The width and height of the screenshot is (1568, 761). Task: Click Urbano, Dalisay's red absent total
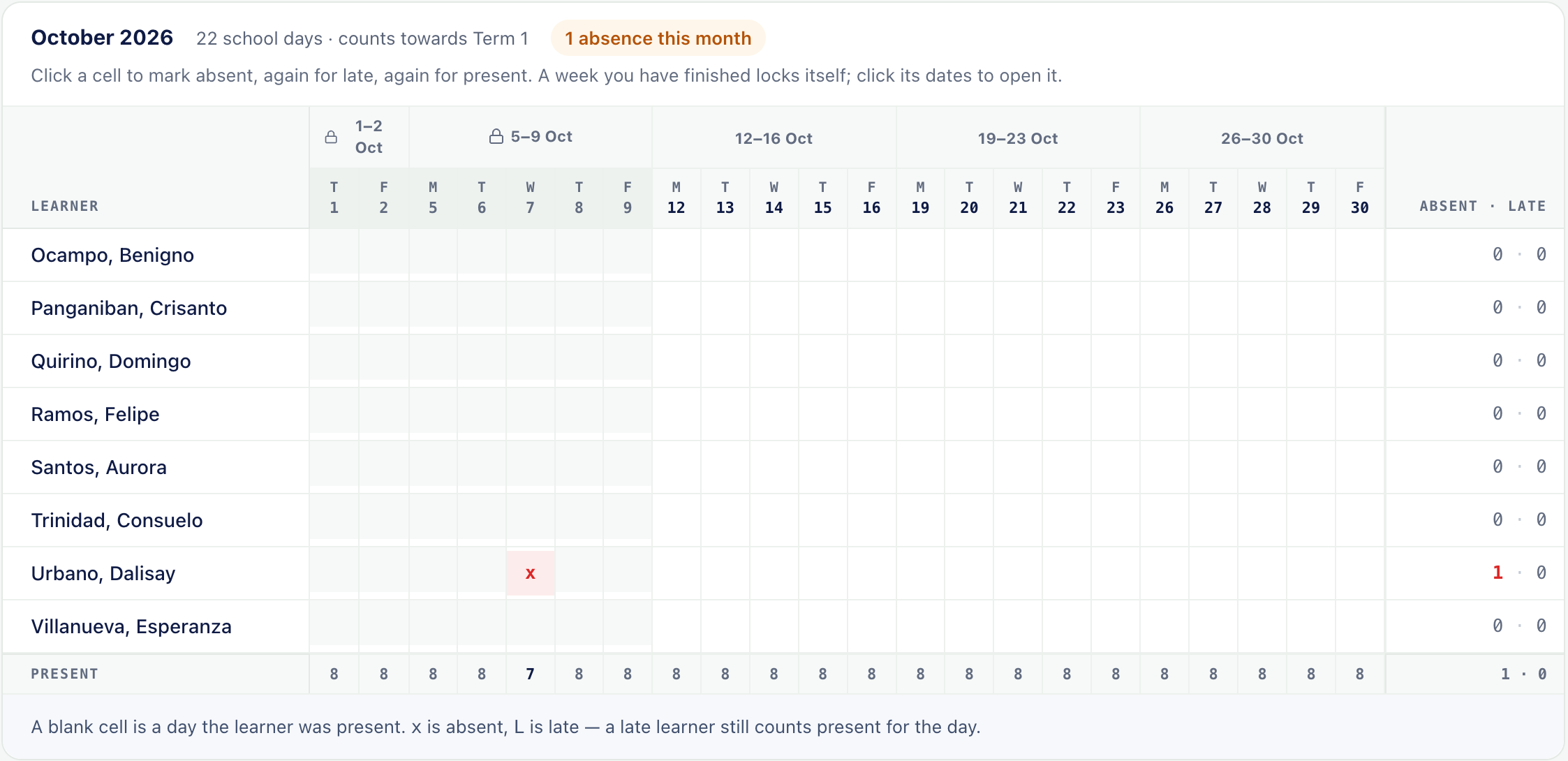[1497, 572]
